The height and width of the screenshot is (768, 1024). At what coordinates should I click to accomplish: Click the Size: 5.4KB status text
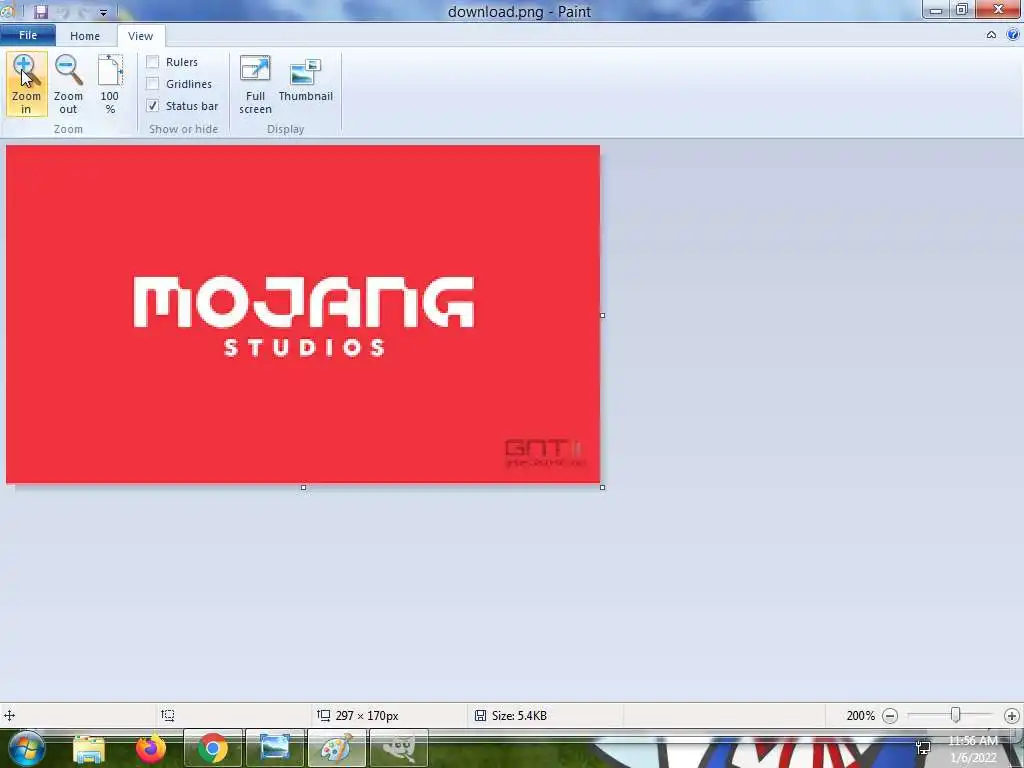(519, 716)
